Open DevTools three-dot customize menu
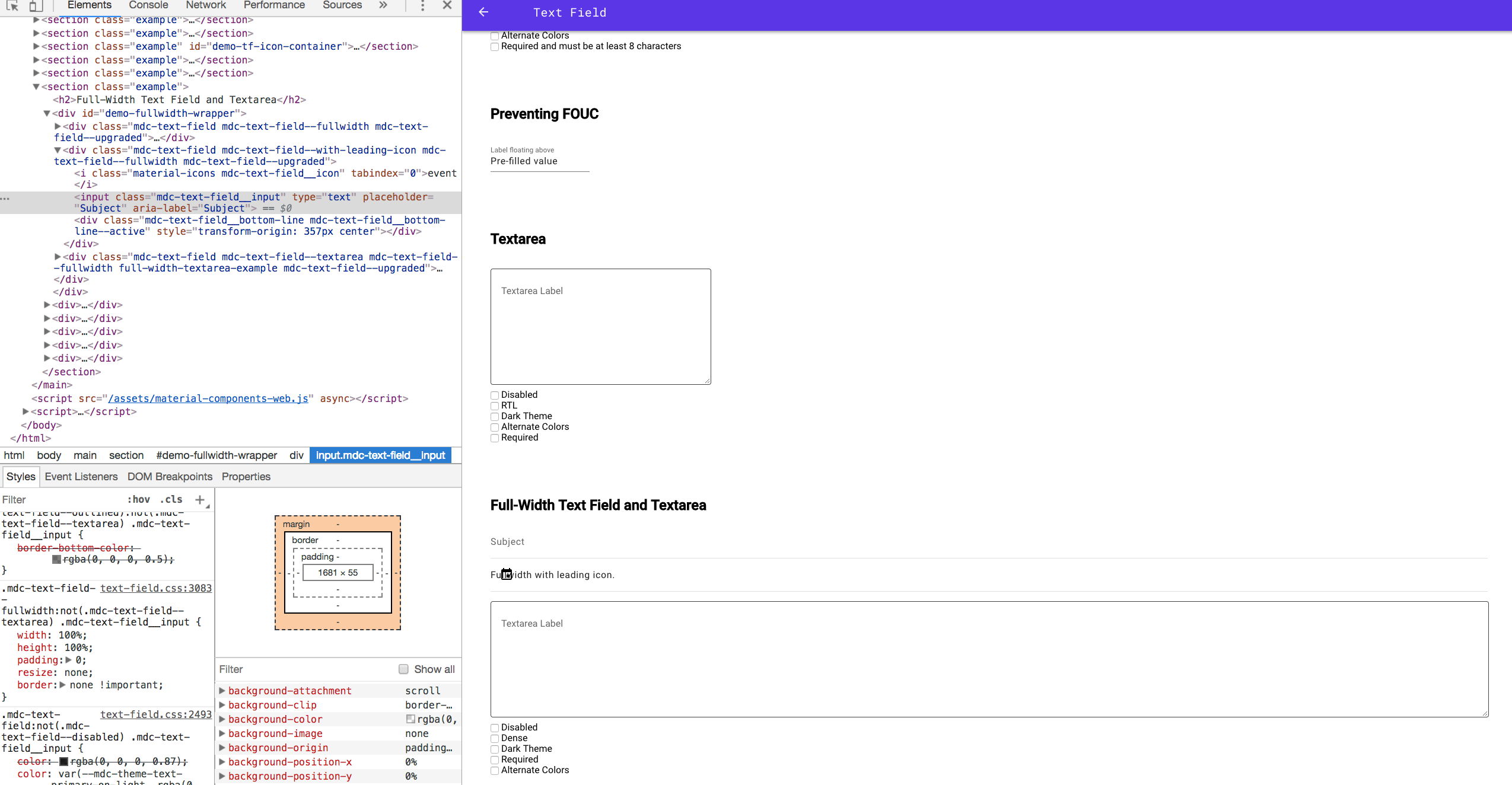The image size is (1512, 785). [x=422, y=5]
